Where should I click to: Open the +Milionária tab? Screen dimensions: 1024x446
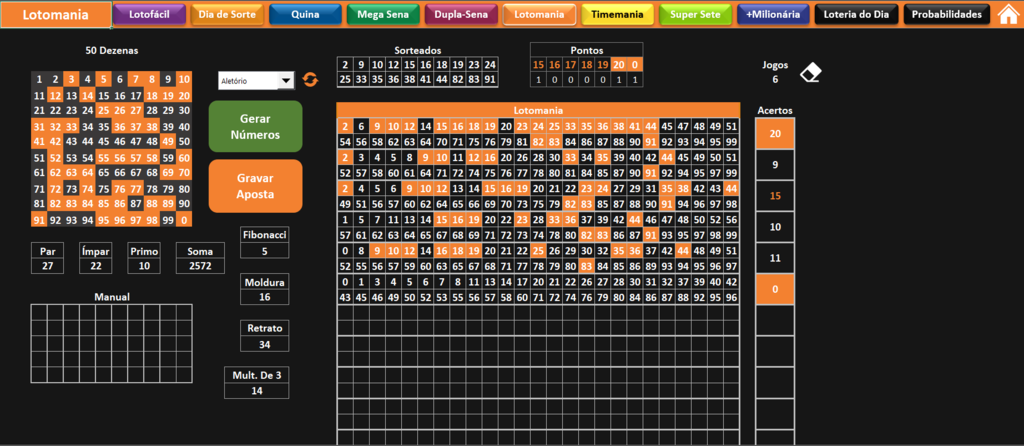click(x=773, y=14)
